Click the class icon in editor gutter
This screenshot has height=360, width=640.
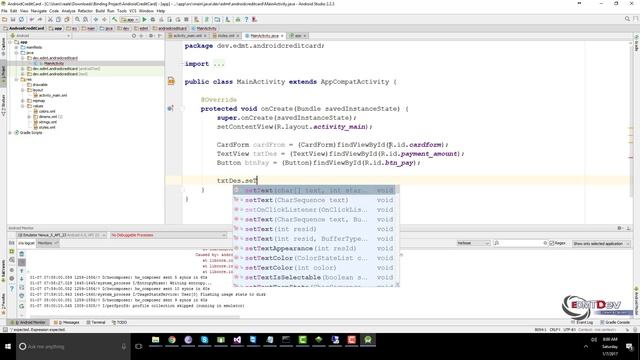171,81
